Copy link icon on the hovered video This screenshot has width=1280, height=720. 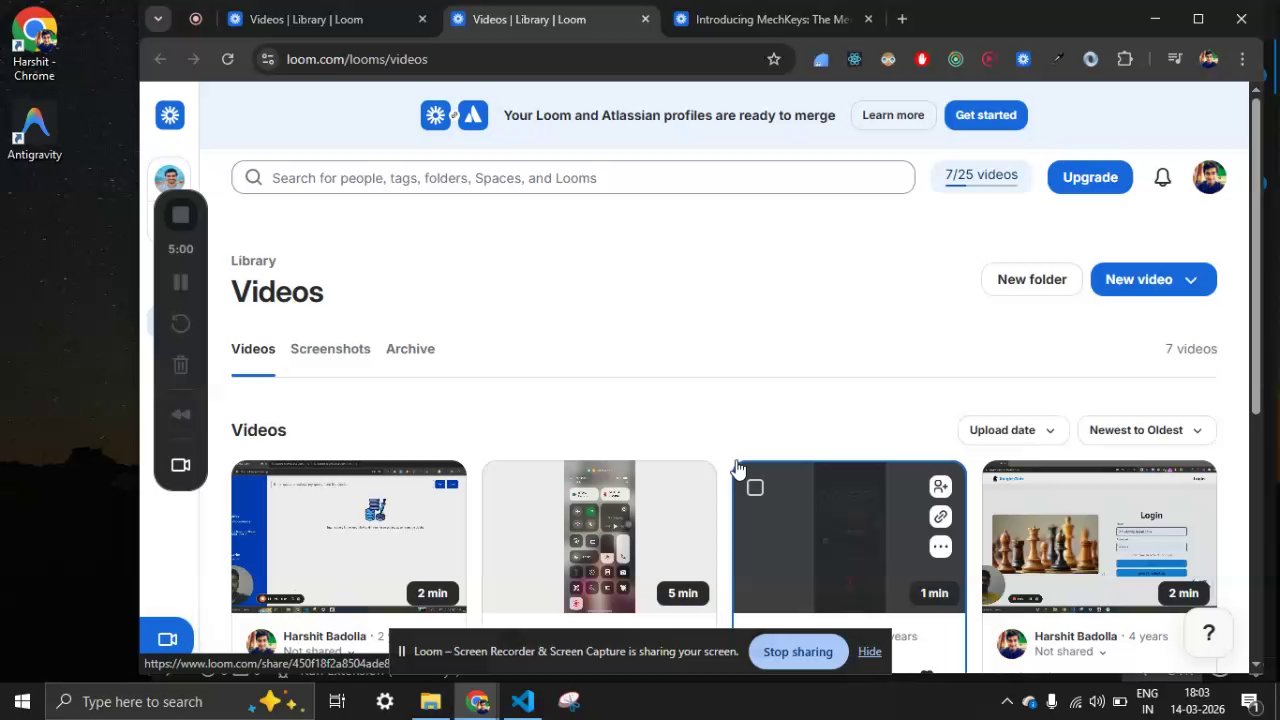click(x=940, y=517)
